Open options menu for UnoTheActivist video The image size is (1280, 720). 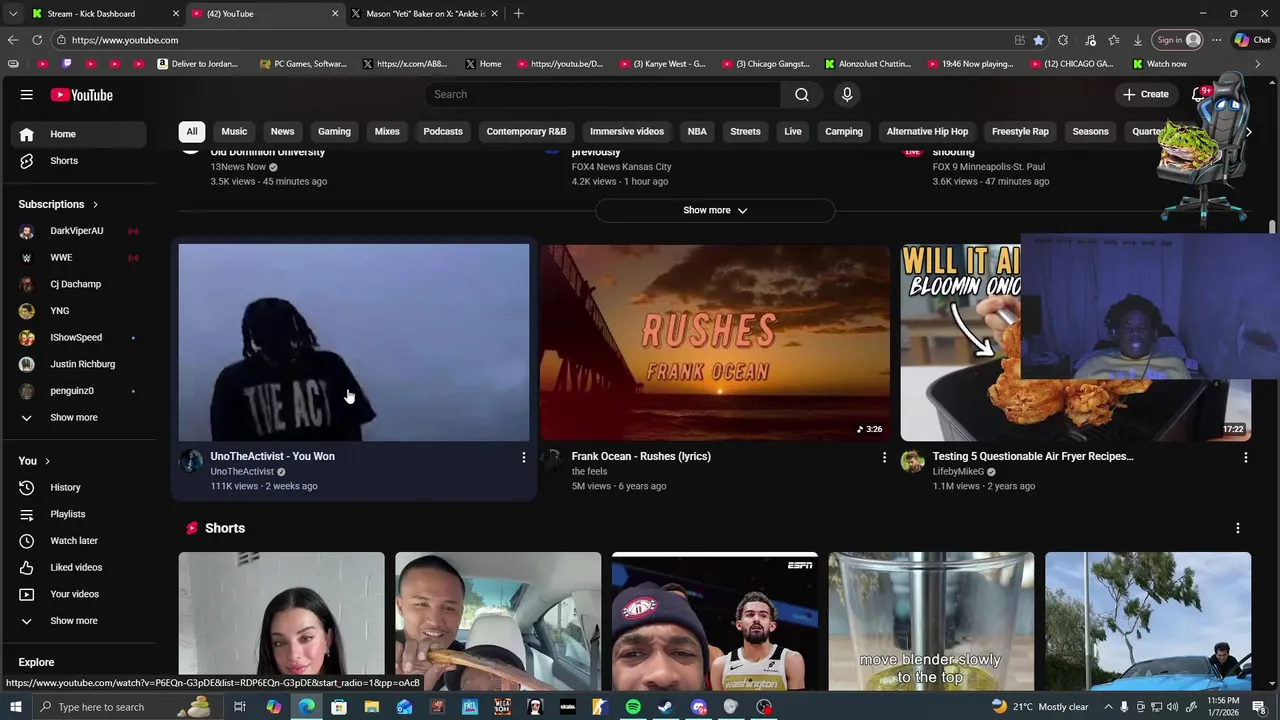click(523, 457)
